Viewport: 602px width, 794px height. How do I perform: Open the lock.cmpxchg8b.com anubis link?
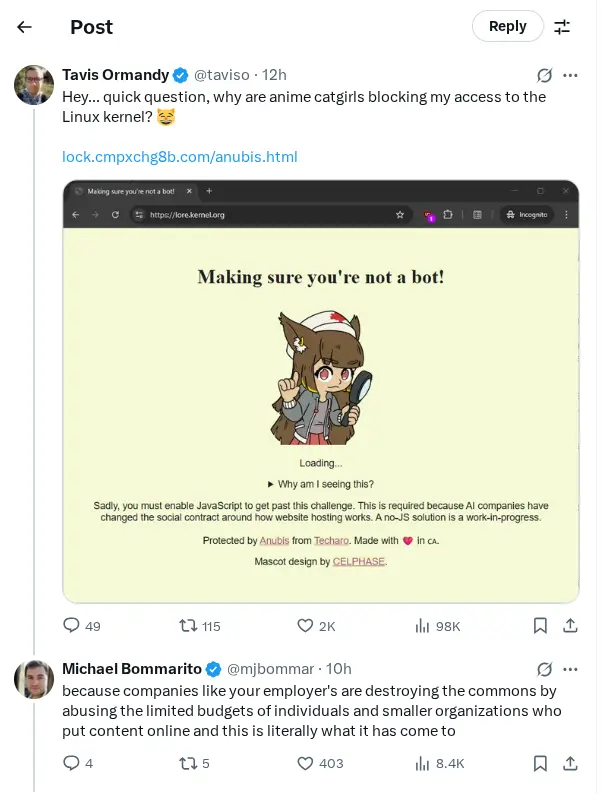180,157
